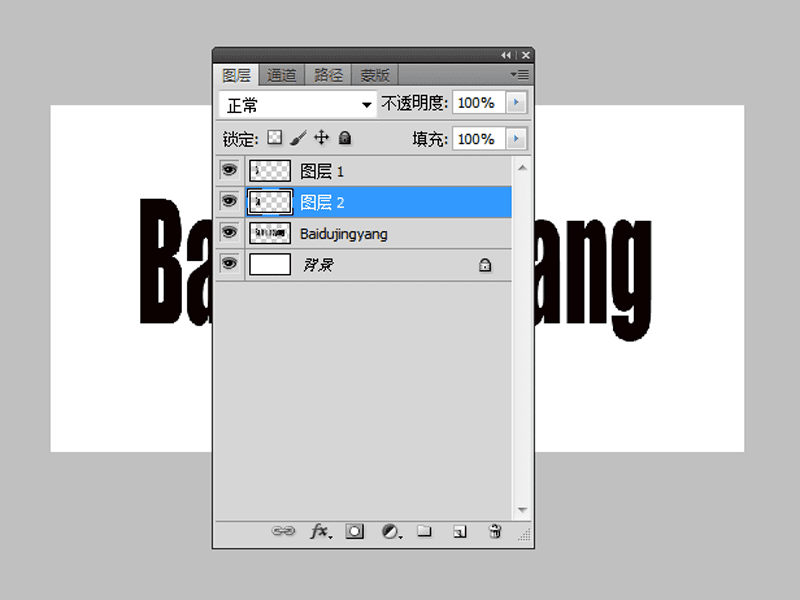The image size is (800, 600).
Task: Click the 不透明度 100% input field
Action: 479,103
